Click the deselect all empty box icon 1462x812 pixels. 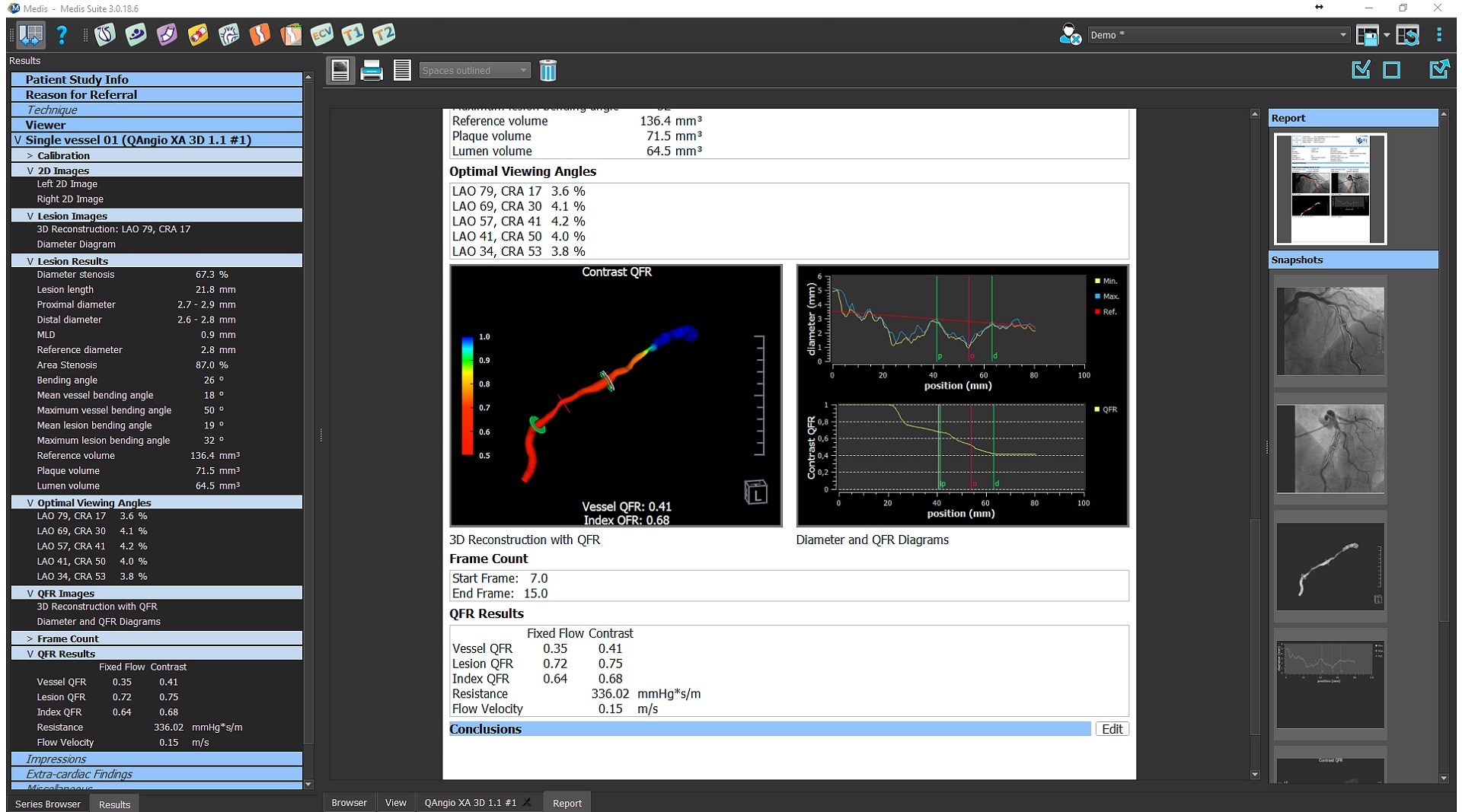click(1392, 70)
